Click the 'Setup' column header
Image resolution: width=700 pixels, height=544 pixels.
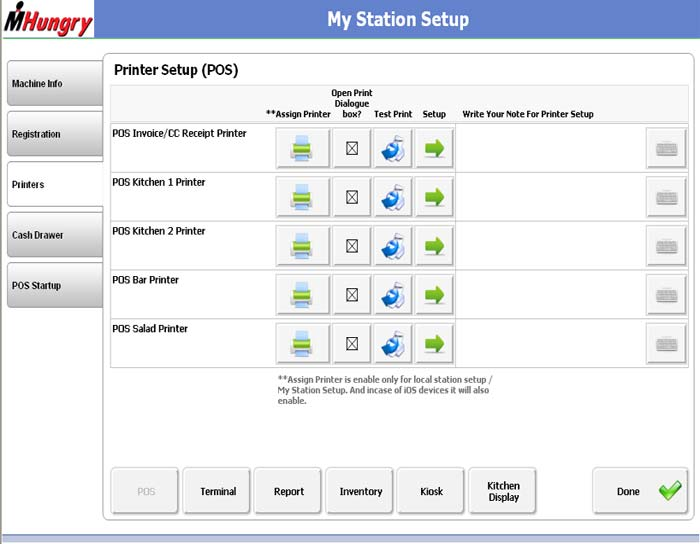434,114
